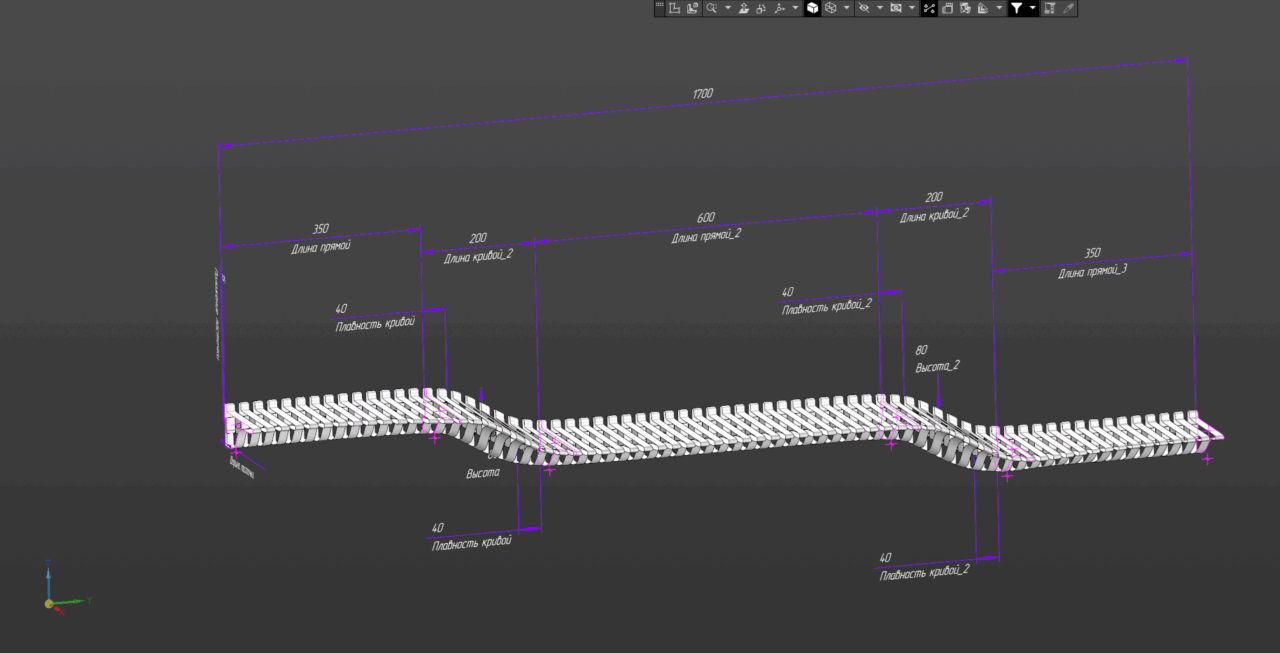Click the crossed-out eye hide icon
Image resolution: width=1280 pixels, height=653 pixels.
click(x=863, y=8)
